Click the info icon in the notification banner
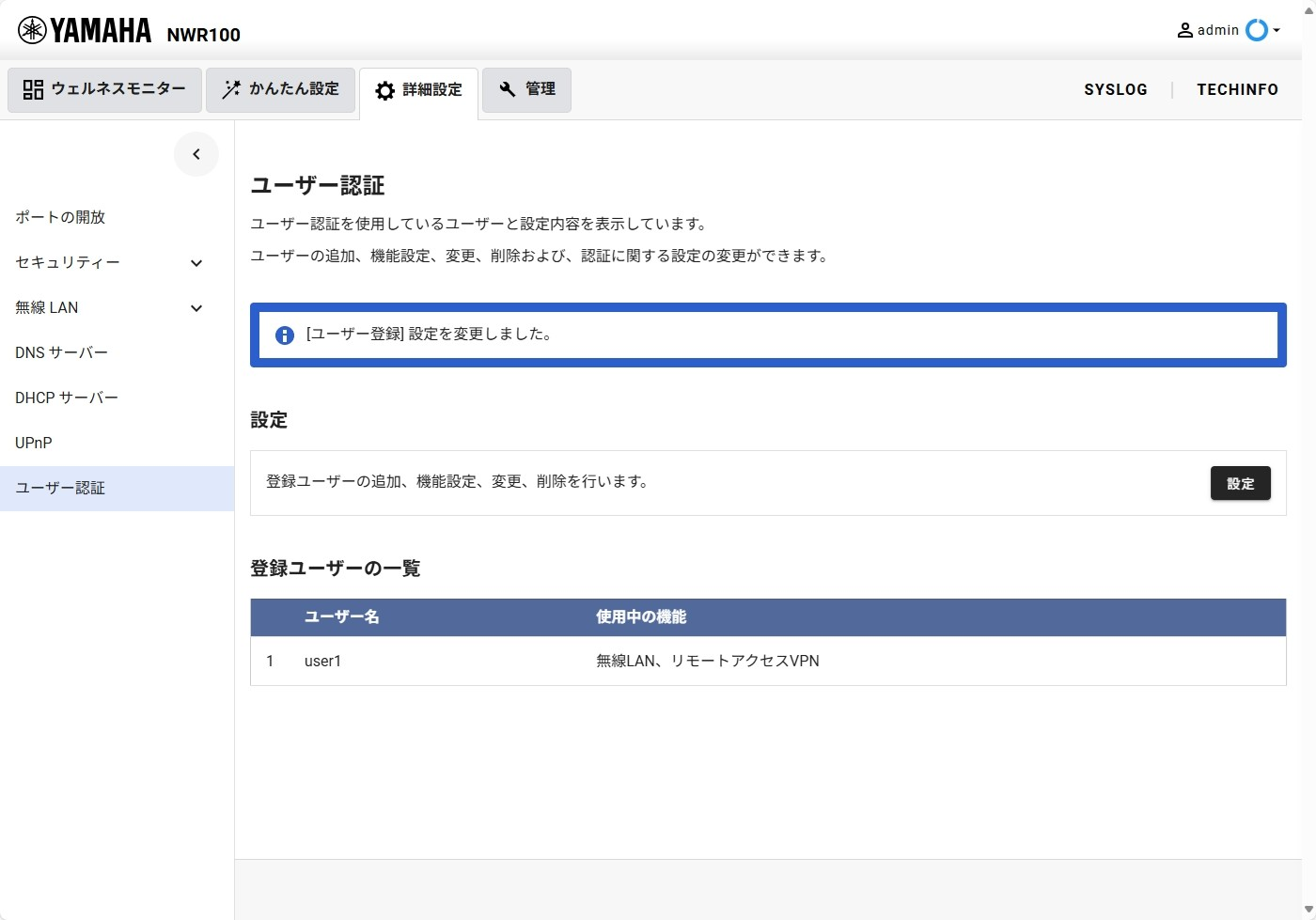This screenshot has width=1316, height=920. 284,335
